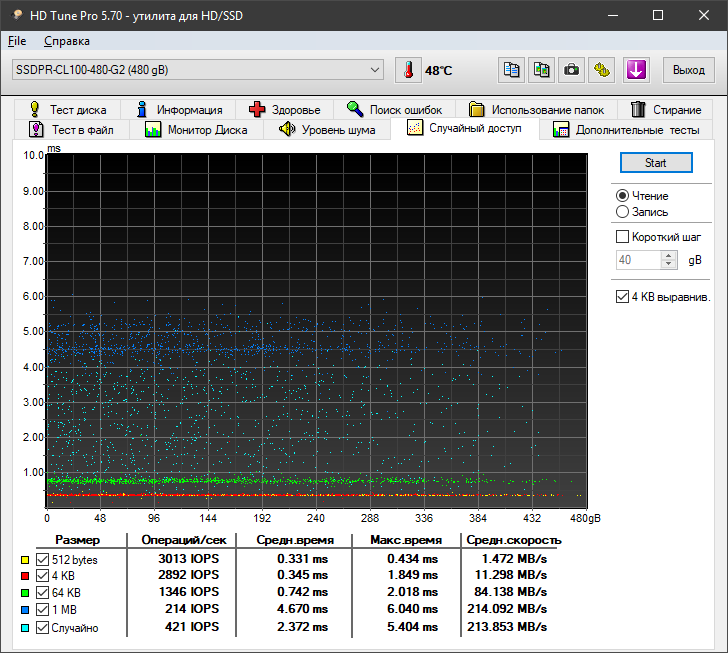728x653 pixels.
Task: Click the 48°C temperature reading
Action: [x=438, y=71]
